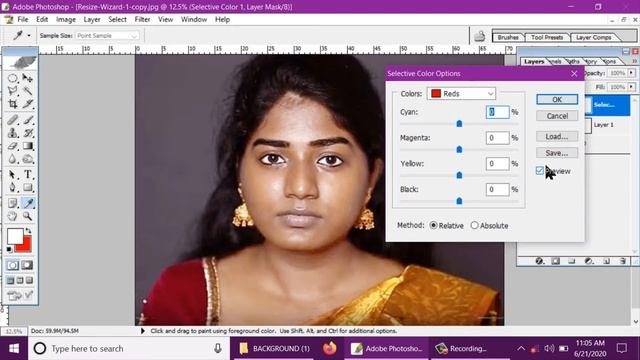Select the Hand tool
Image resolution: width=640 pixels, height=360 pixels.
[x=13, y=216]
